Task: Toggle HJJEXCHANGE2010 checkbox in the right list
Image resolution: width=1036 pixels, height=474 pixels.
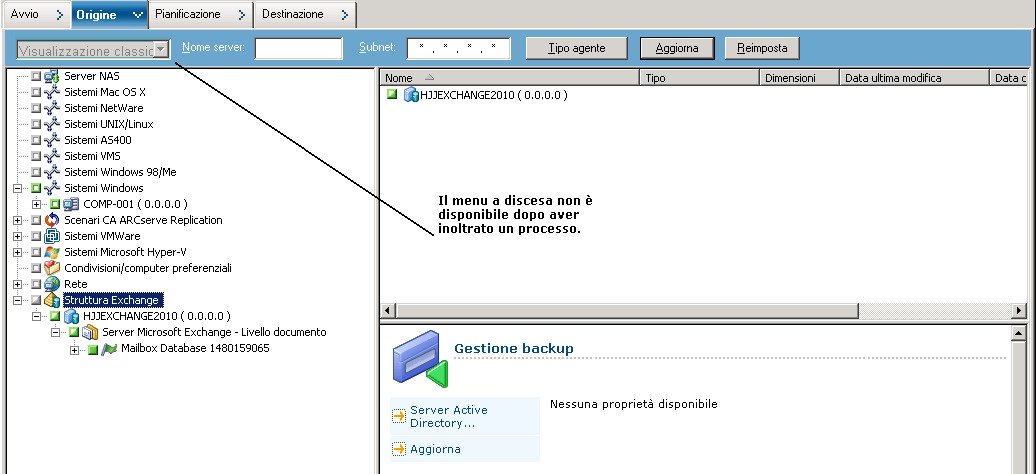Action: (x=392, y=95)
